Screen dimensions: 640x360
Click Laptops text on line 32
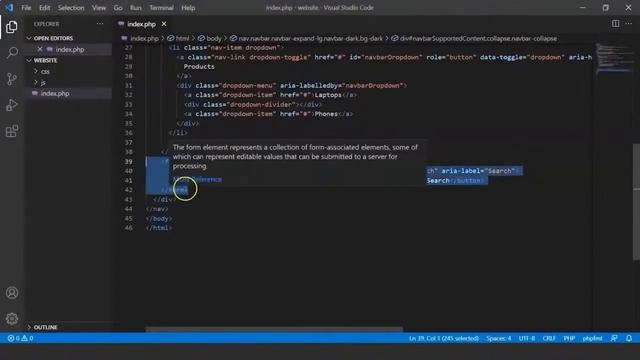pos(328,95)
